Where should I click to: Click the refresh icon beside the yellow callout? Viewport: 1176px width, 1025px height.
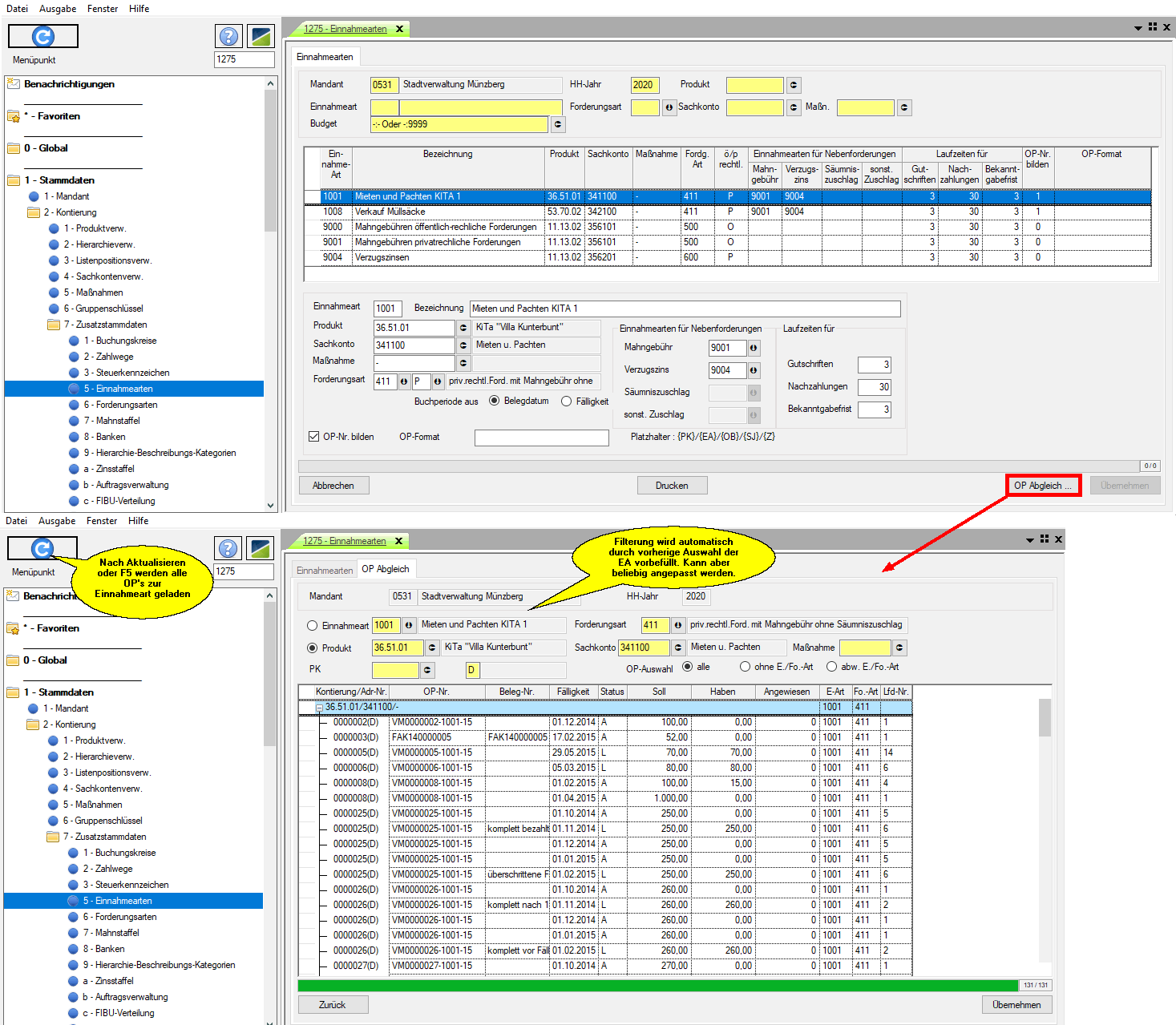pos(42,548)
